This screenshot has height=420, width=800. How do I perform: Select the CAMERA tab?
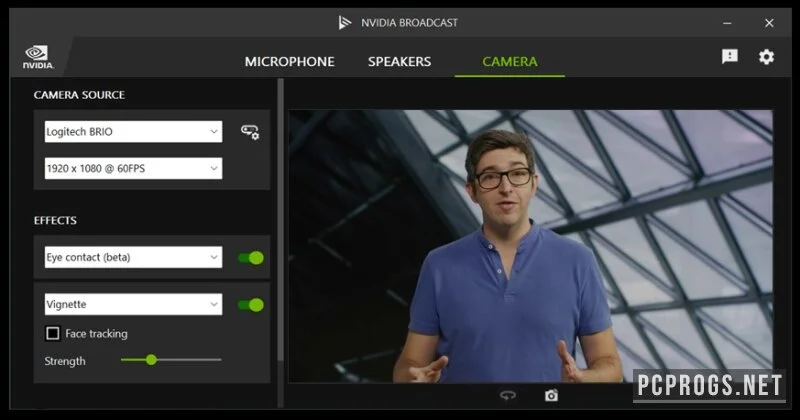510,62
